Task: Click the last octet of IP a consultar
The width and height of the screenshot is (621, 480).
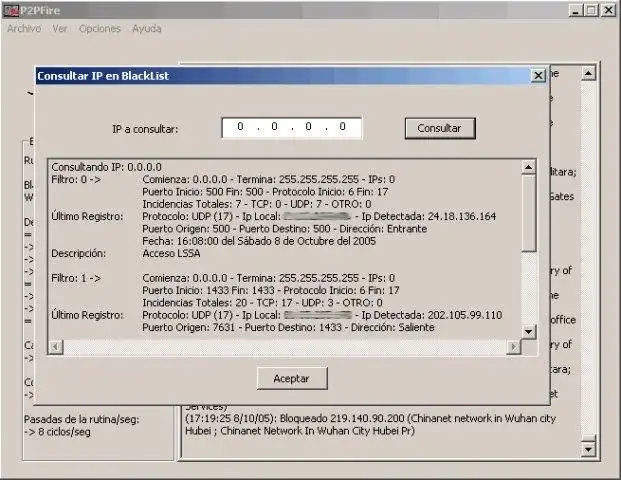Action: click(343, 127)
